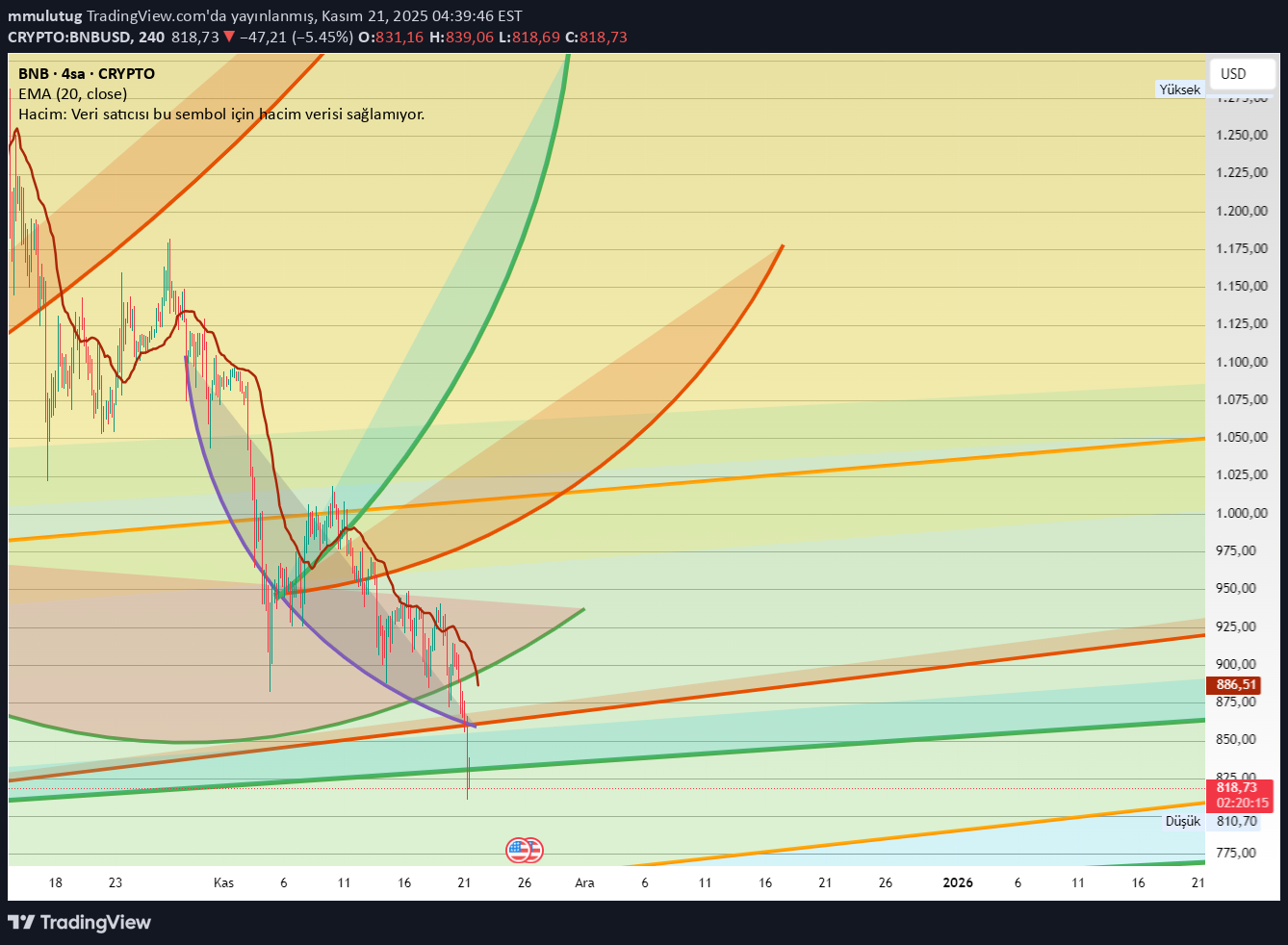Click the Ara month label on time axis

(584, 882)
